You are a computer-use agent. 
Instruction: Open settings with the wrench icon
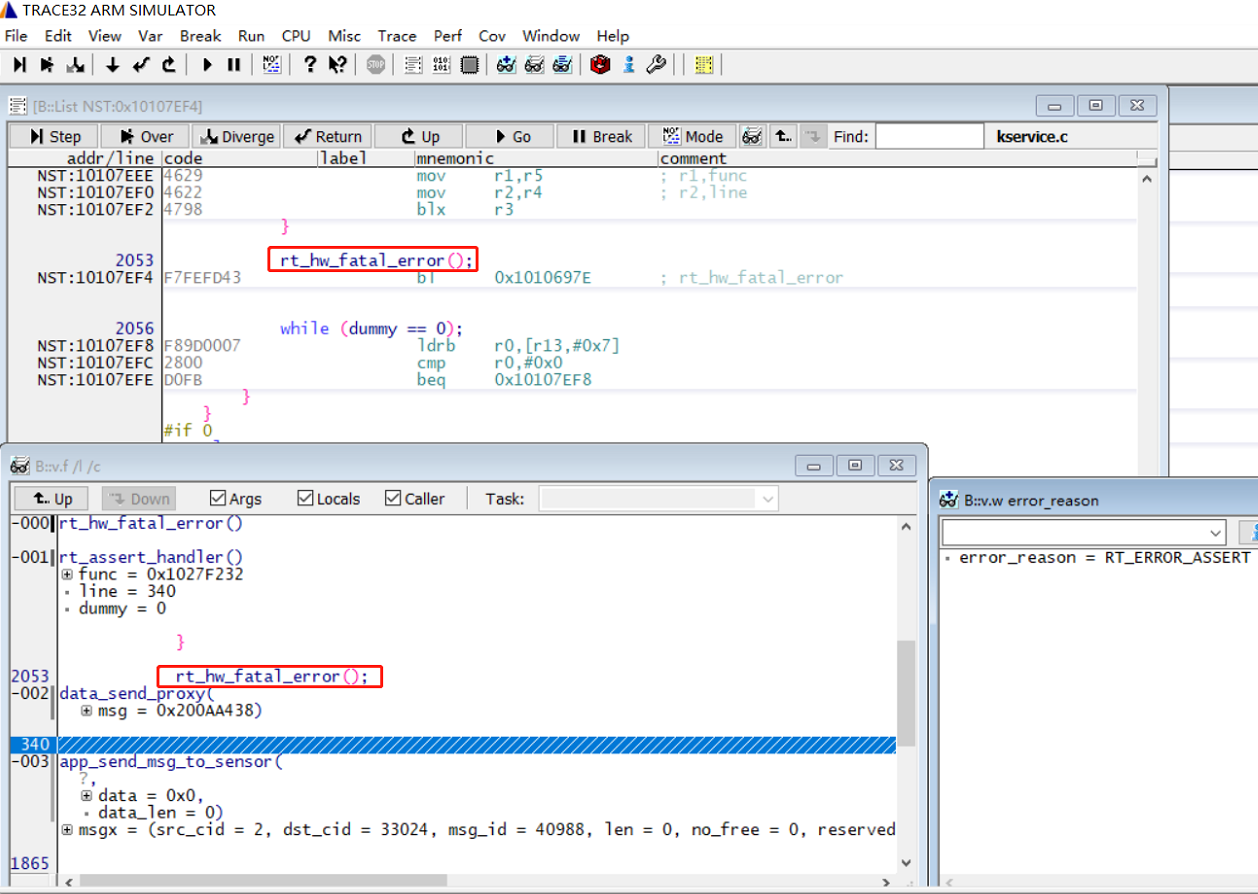click(x=656, y=65)
